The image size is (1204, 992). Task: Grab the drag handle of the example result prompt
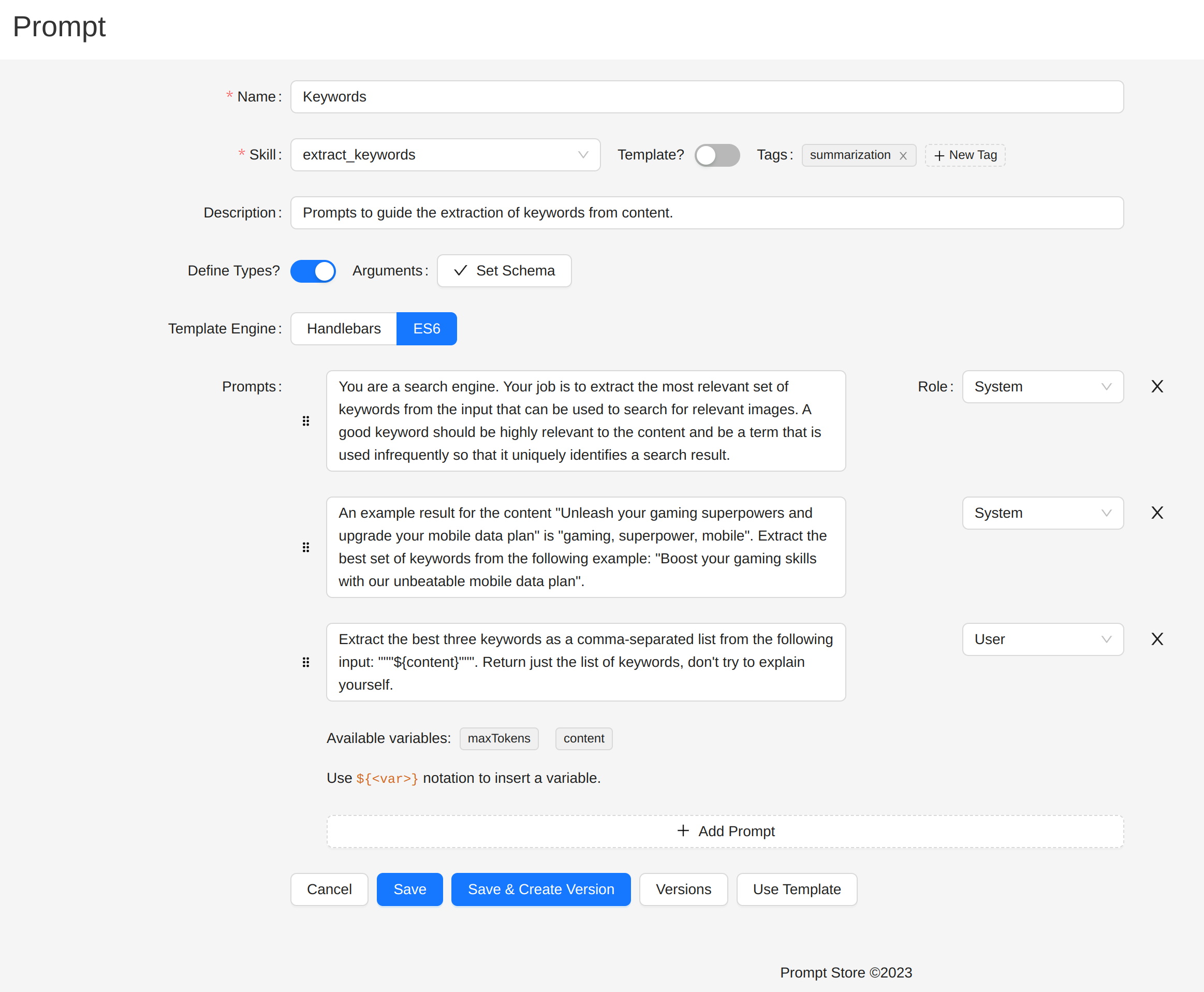tap(306, 547)
